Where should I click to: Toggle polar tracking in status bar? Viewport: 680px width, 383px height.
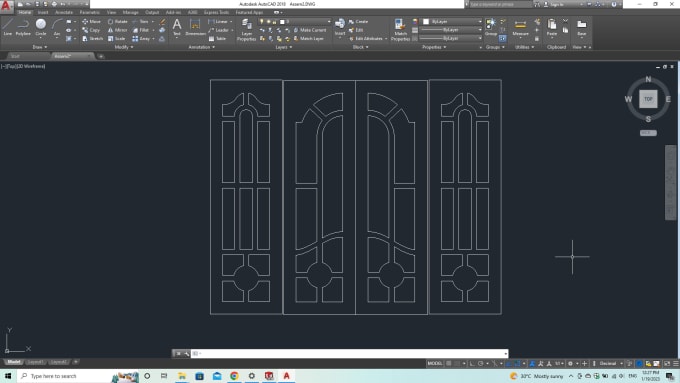[x=481, y=363]
